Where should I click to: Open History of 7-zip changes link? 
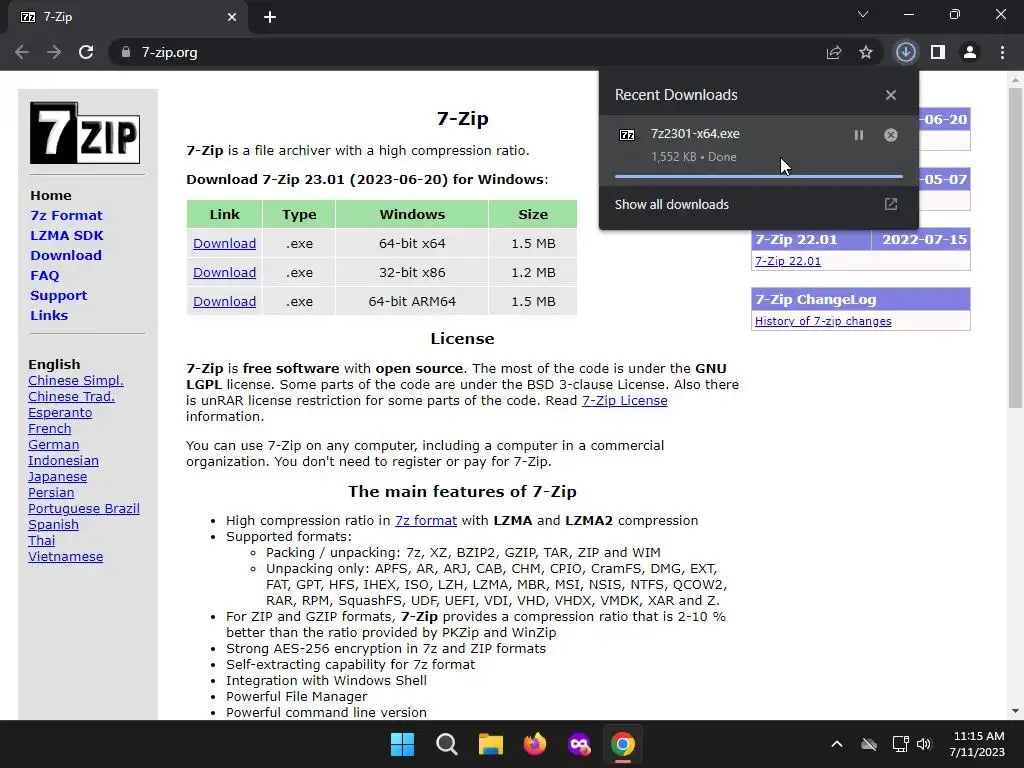click(823, 321)
